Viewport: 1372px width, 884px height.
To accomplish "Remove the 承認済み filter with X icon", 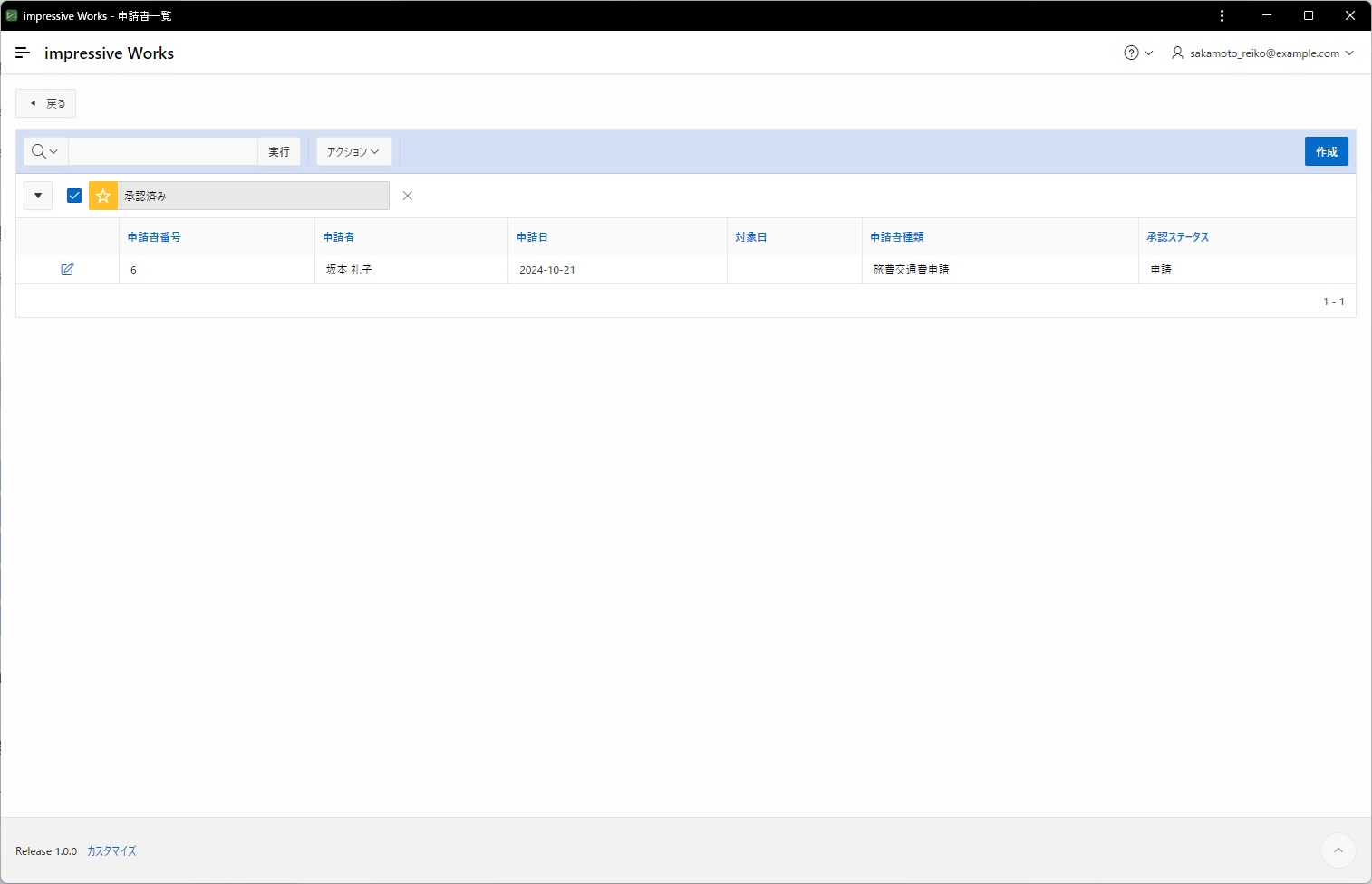I will point(408,196).
